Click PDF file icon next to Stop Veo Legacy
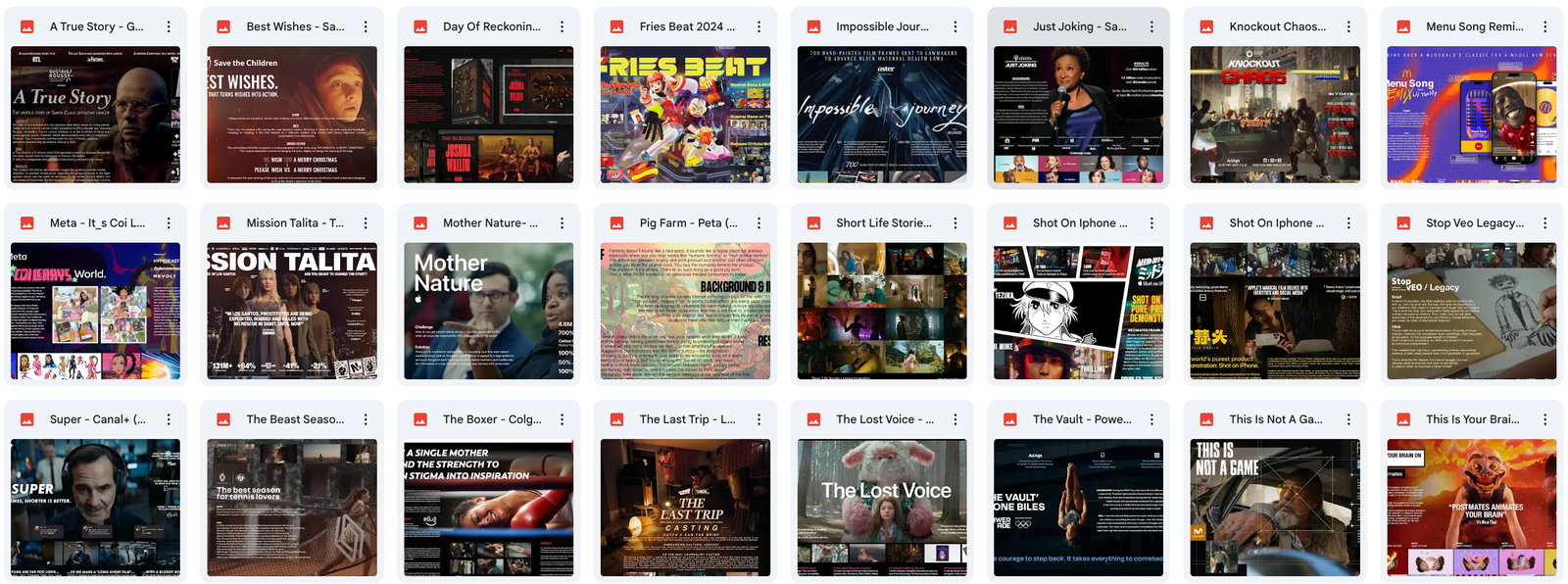 [x=1403, y=222]
